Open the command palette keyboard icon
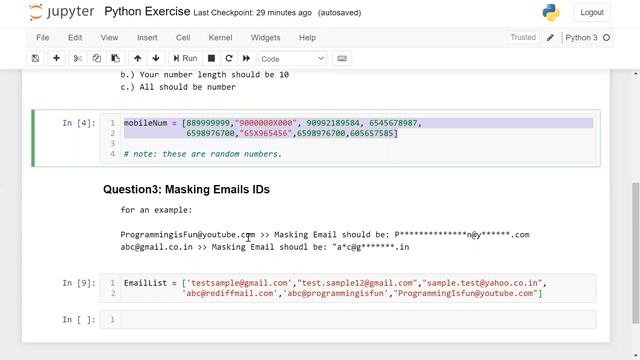This screenshot has height=360, width=640. tap(342, 58)
